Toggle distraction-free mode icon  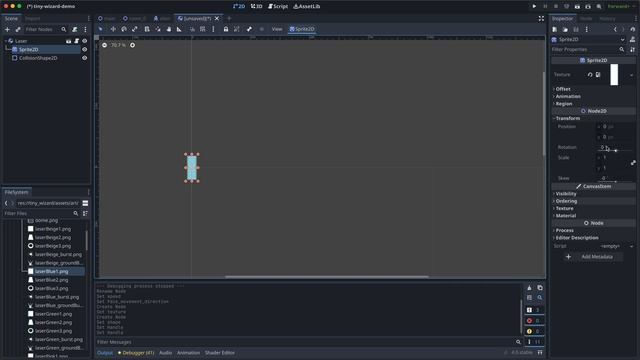[541, 18]
